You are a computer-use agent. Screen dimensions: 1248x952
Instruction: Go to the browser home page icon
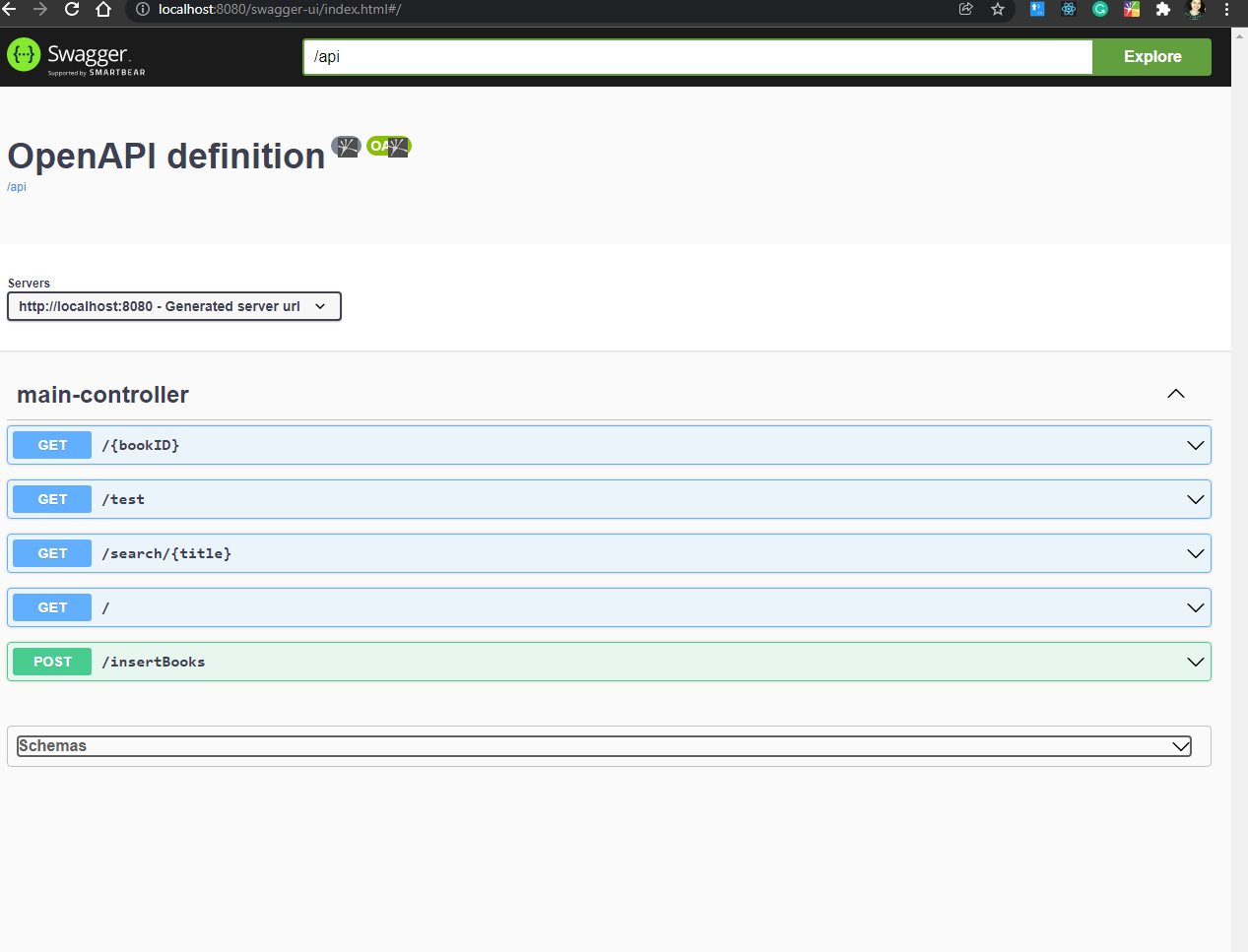coord(103,9)
